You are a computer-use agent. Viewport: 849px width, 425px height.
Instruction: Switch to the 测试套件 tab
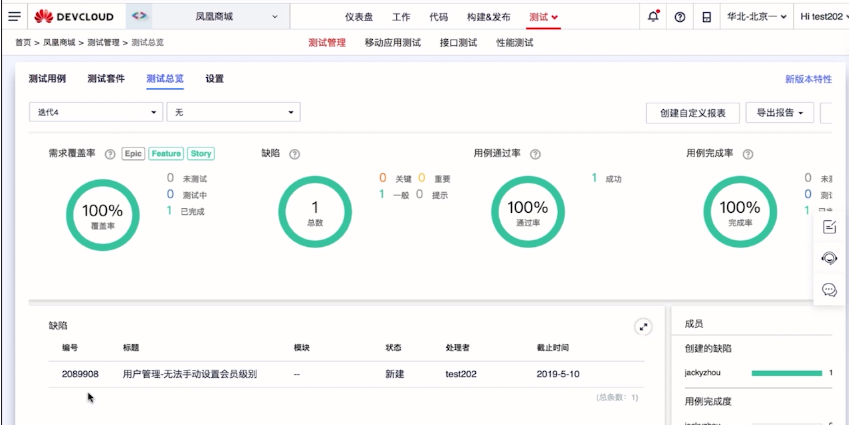tap(106, 79)
